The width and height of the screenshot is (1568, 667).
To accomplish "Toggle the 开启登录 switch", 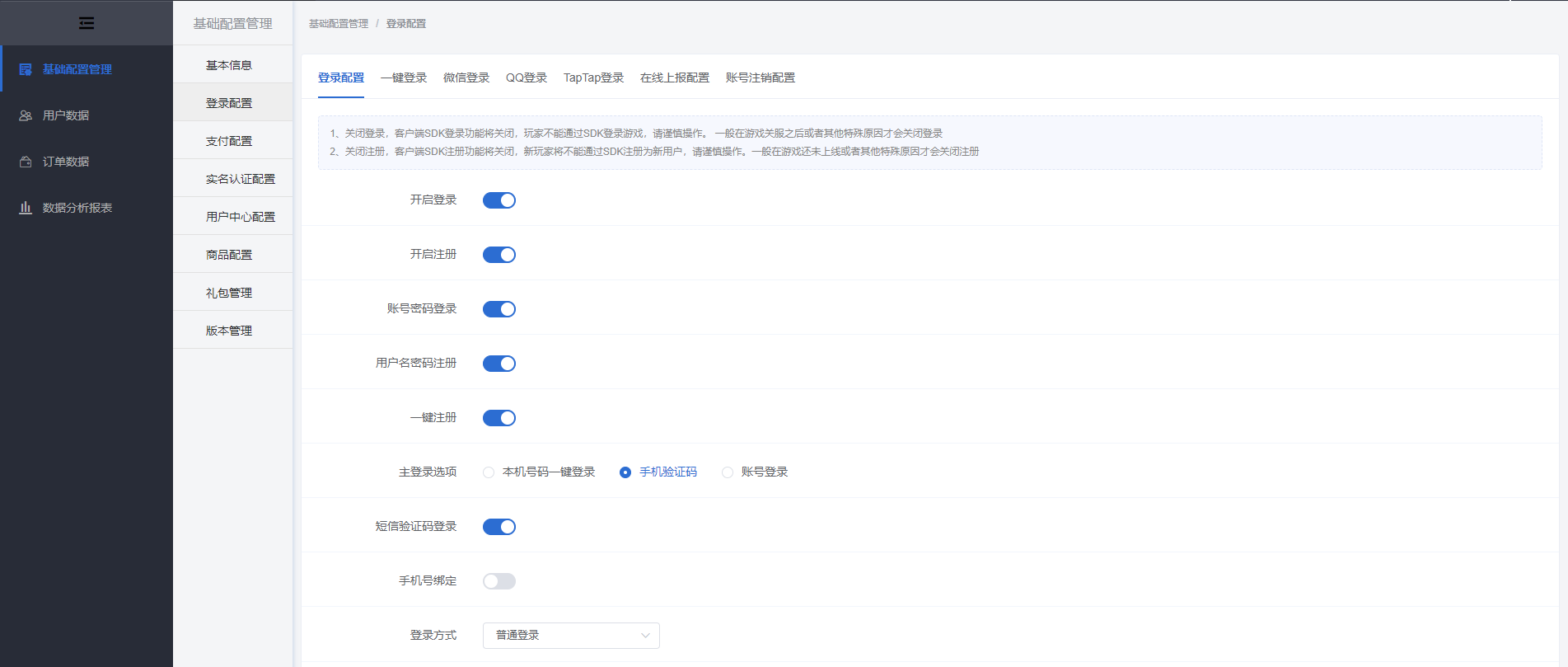I will [499, 200].
